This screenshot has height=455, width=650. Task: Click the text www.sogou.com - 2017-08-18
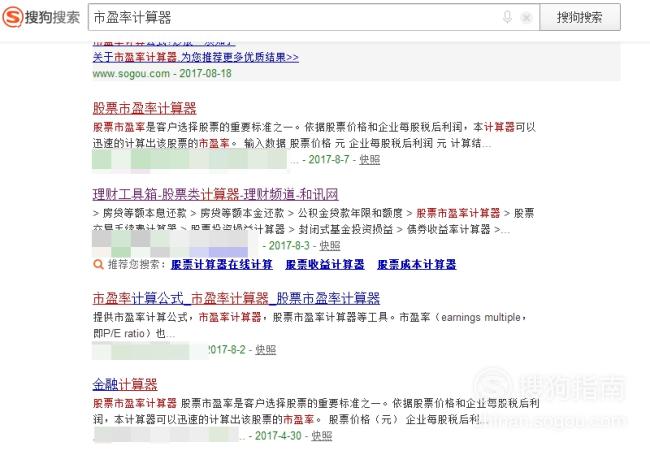[162, 73]
